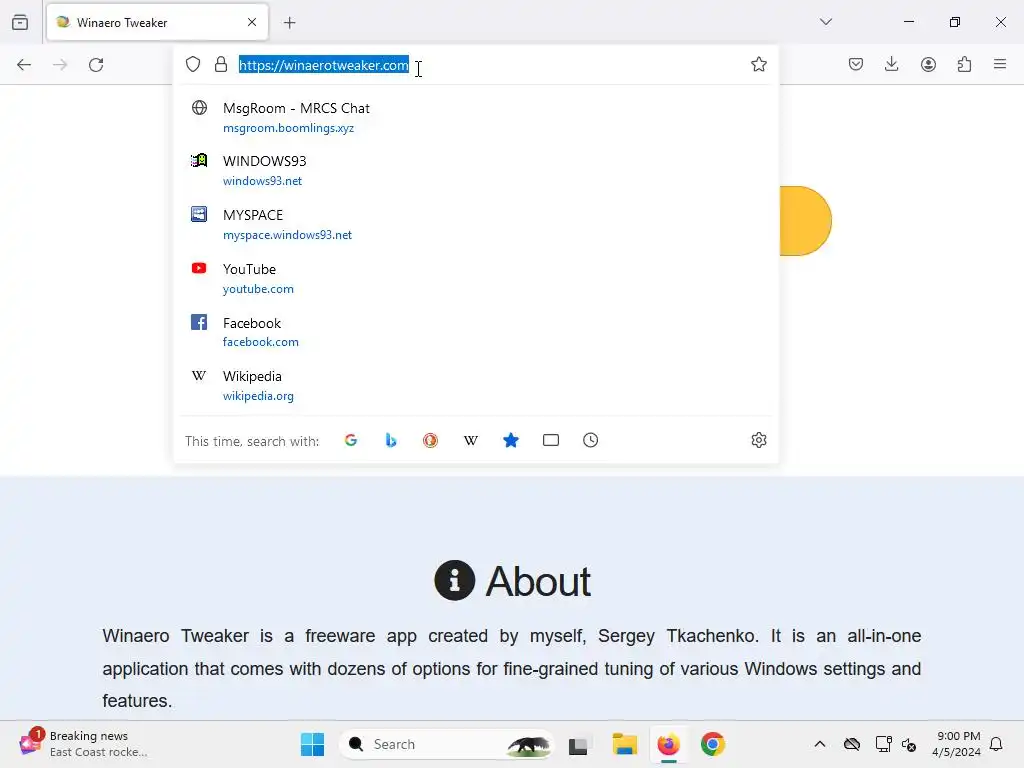Select Facebook suggestion
The image size is (1024, 768).
pyautogui.click(x=476, y=332)
